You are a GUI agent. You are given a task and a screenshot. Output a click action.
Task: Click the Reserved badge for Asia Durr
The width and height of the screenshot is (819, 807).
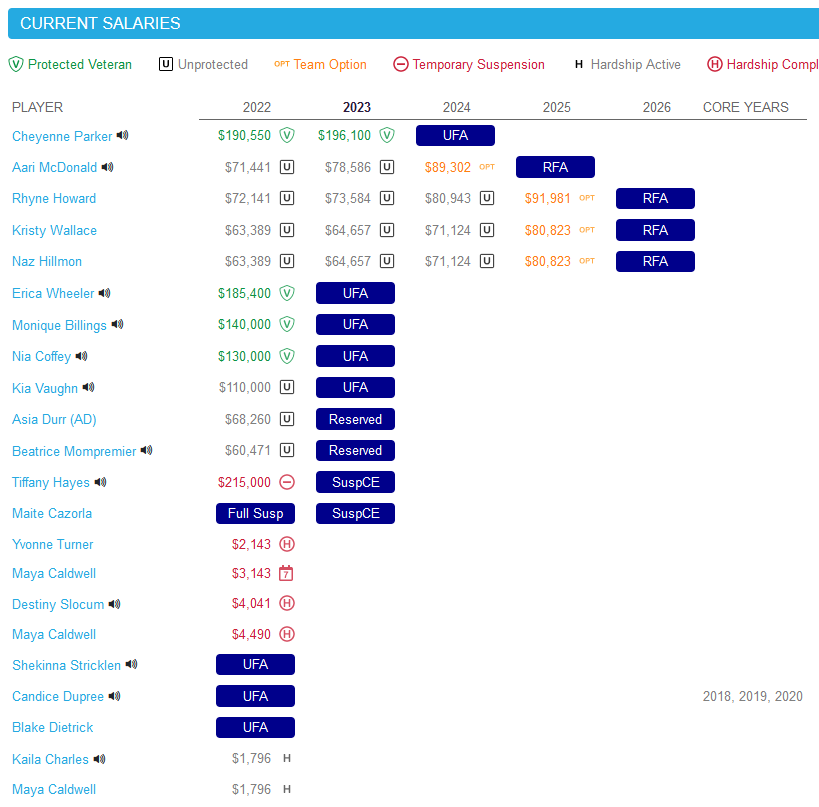coord(355,419)
